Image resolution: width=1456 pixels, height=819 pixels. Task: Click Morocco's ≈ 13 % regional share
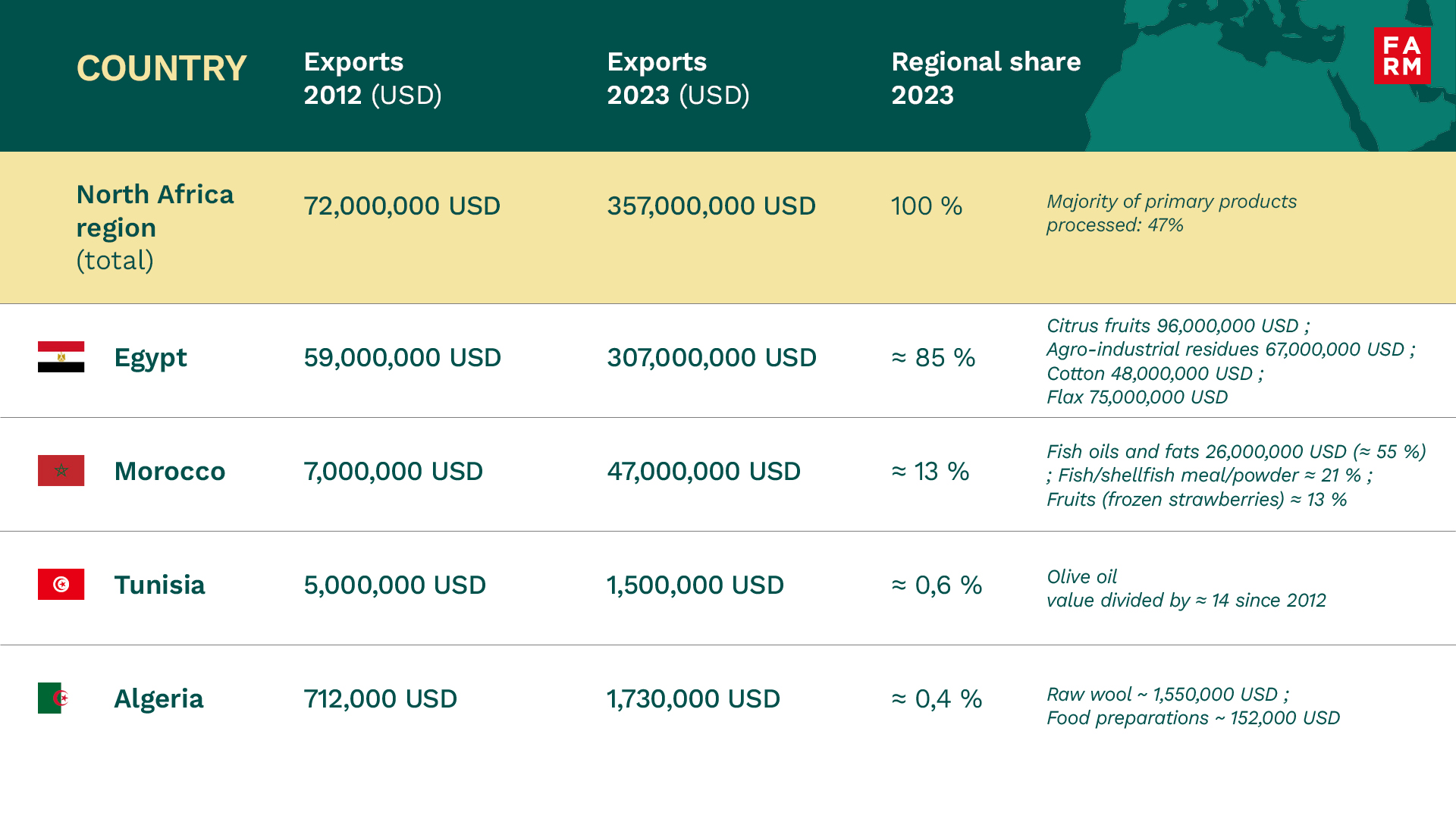point(930,471)
